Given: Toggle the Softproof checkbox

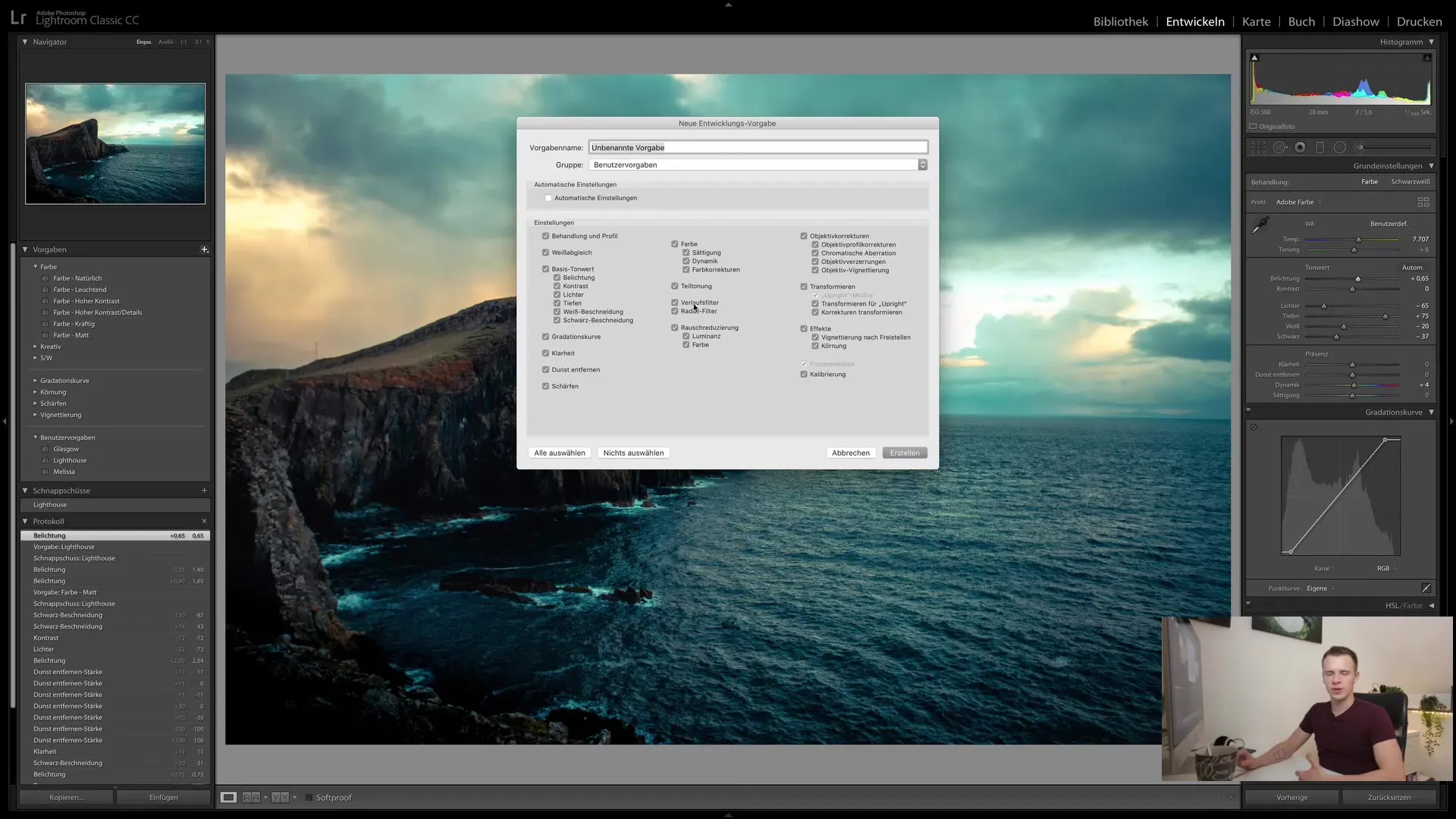Looking at the screenshot, I should pyautogui.click(x=309, y=798).
